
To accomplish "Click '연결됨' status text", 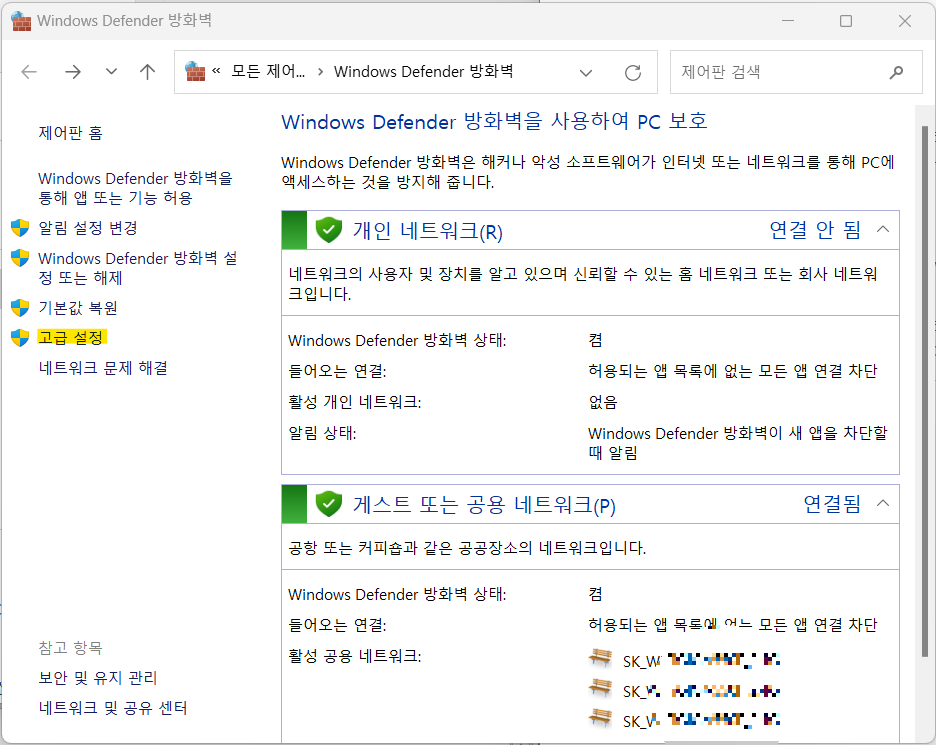I will (832, 504).
